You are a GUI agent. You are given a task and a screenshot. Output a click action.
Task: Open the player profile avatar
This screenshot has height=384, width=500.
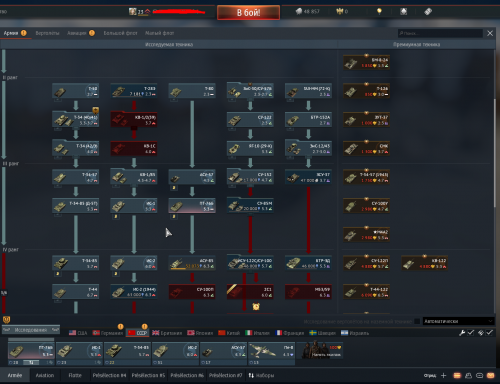(x=133, y=12)
